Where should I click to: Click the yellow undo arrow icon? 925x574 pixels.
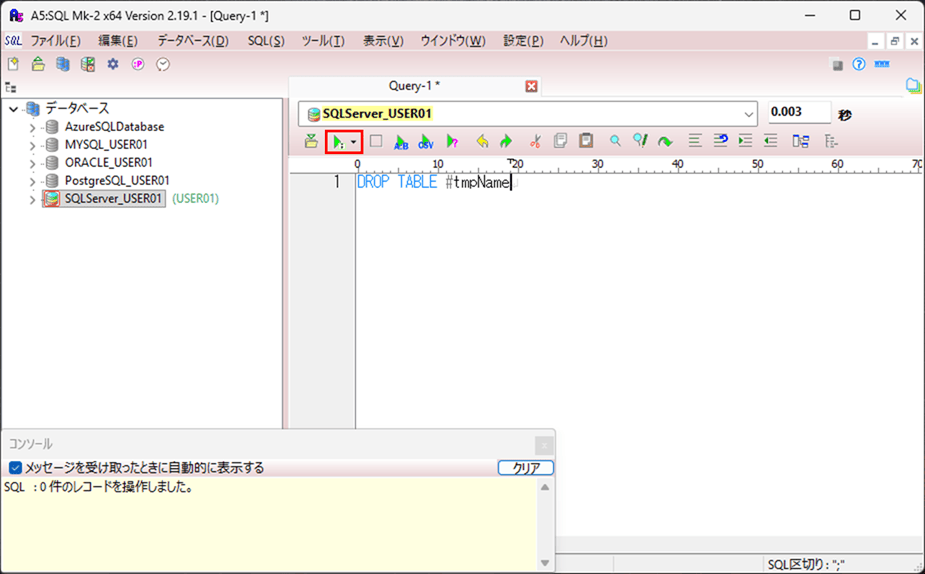point(482,142)
